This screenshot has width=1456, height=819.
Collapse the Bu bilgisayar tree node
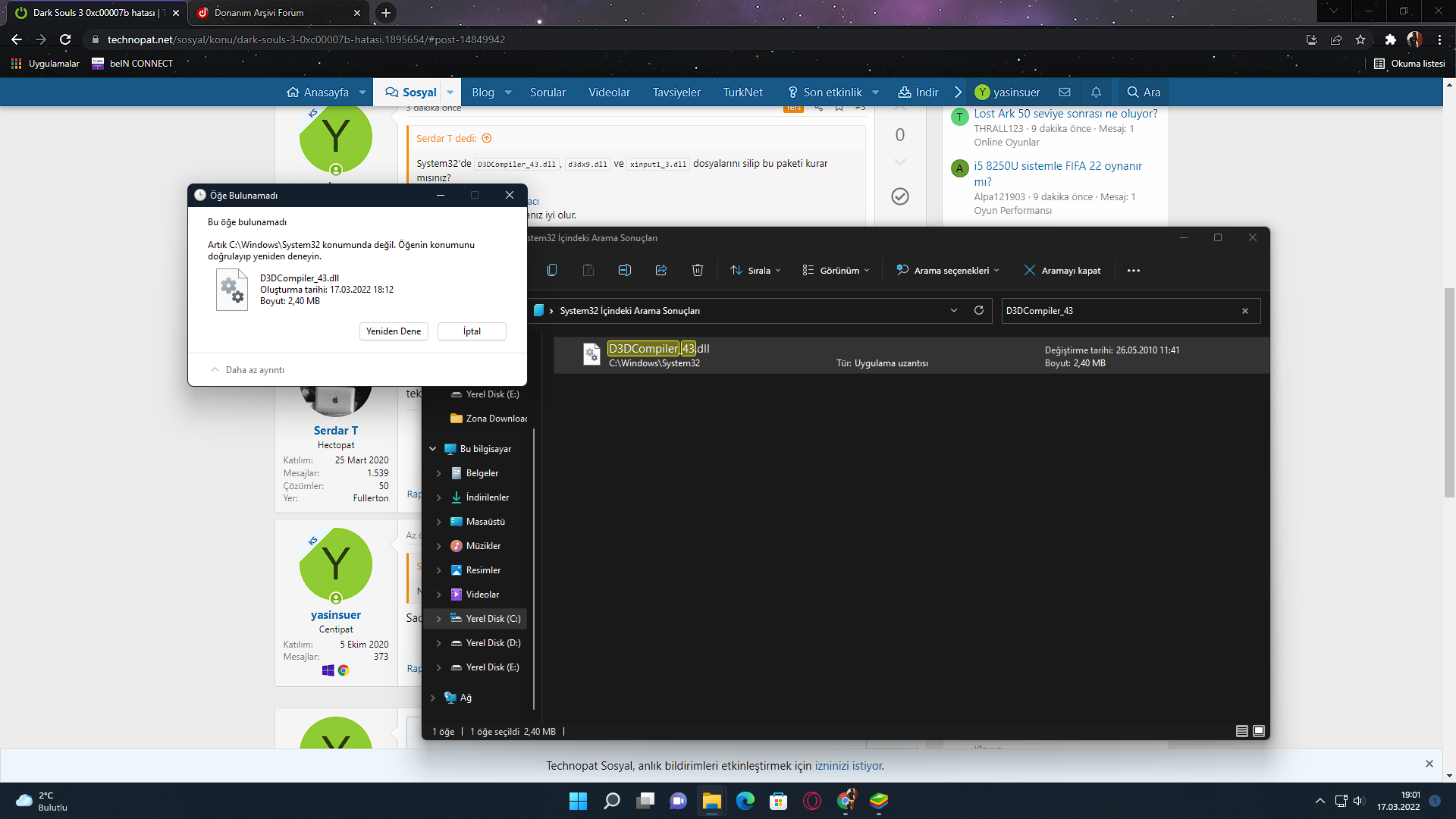click(x=432, y=449)
